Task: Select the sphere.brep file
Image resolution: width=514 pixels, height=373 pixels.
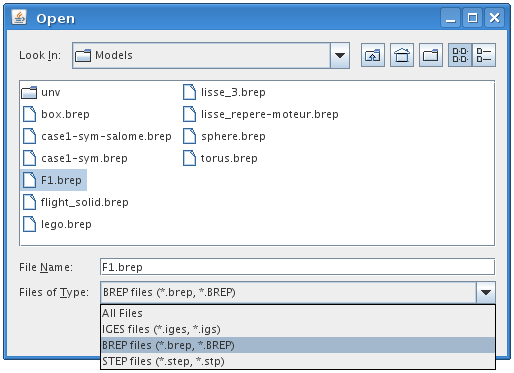Action: (224, 136)
